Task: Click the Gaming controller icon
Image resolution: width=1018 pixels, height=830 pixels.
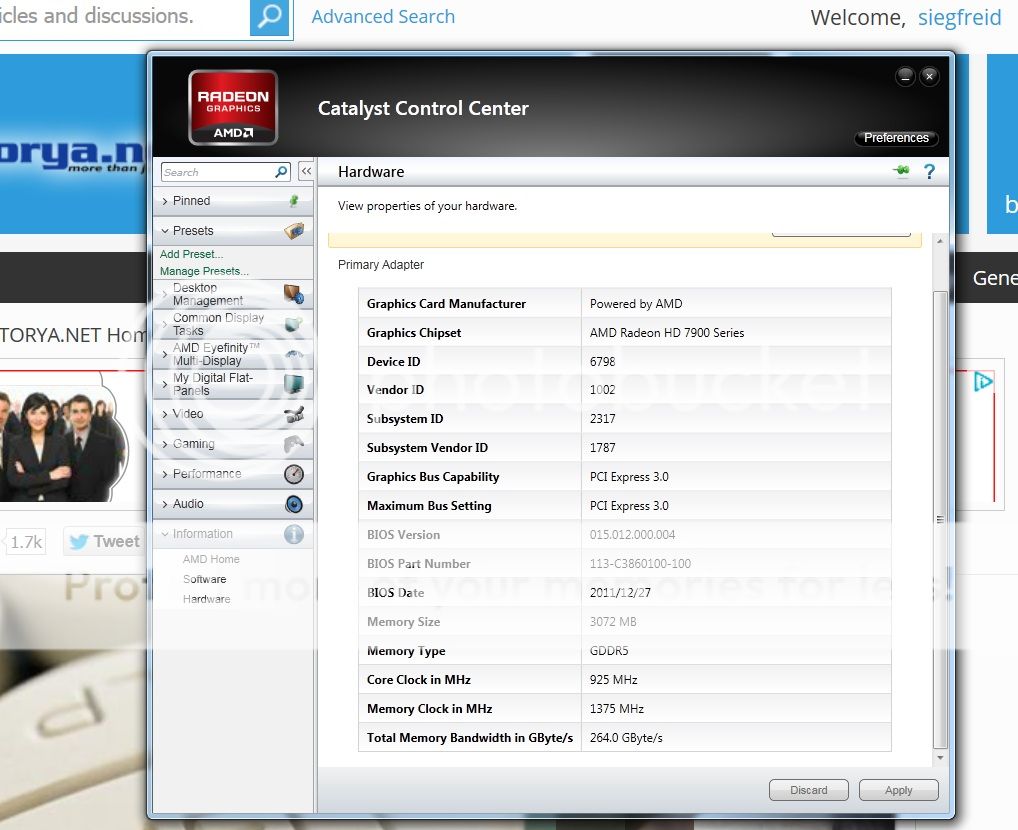Action: (293, 444)
